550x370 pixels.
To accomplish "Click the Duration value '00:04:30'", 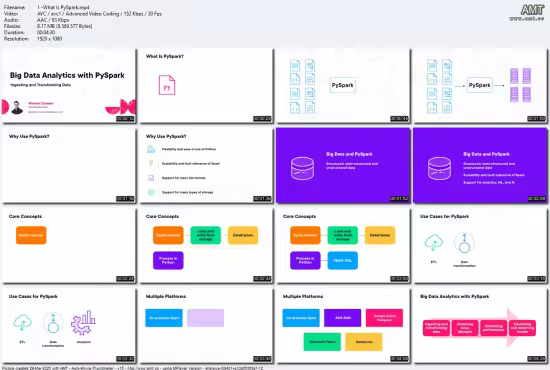I will point(46,33).
